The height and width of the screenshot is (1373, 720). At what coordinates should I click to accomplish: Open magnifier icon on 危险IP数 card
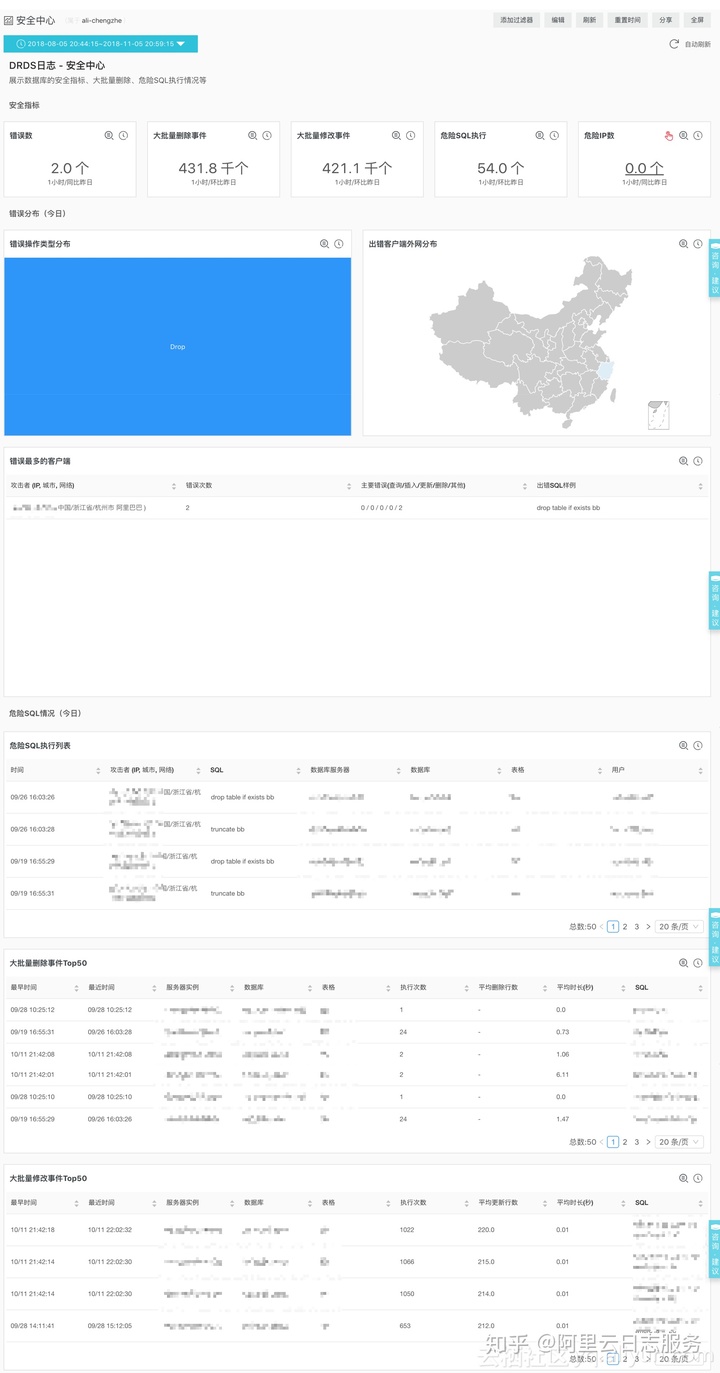(x=684, y=135)
